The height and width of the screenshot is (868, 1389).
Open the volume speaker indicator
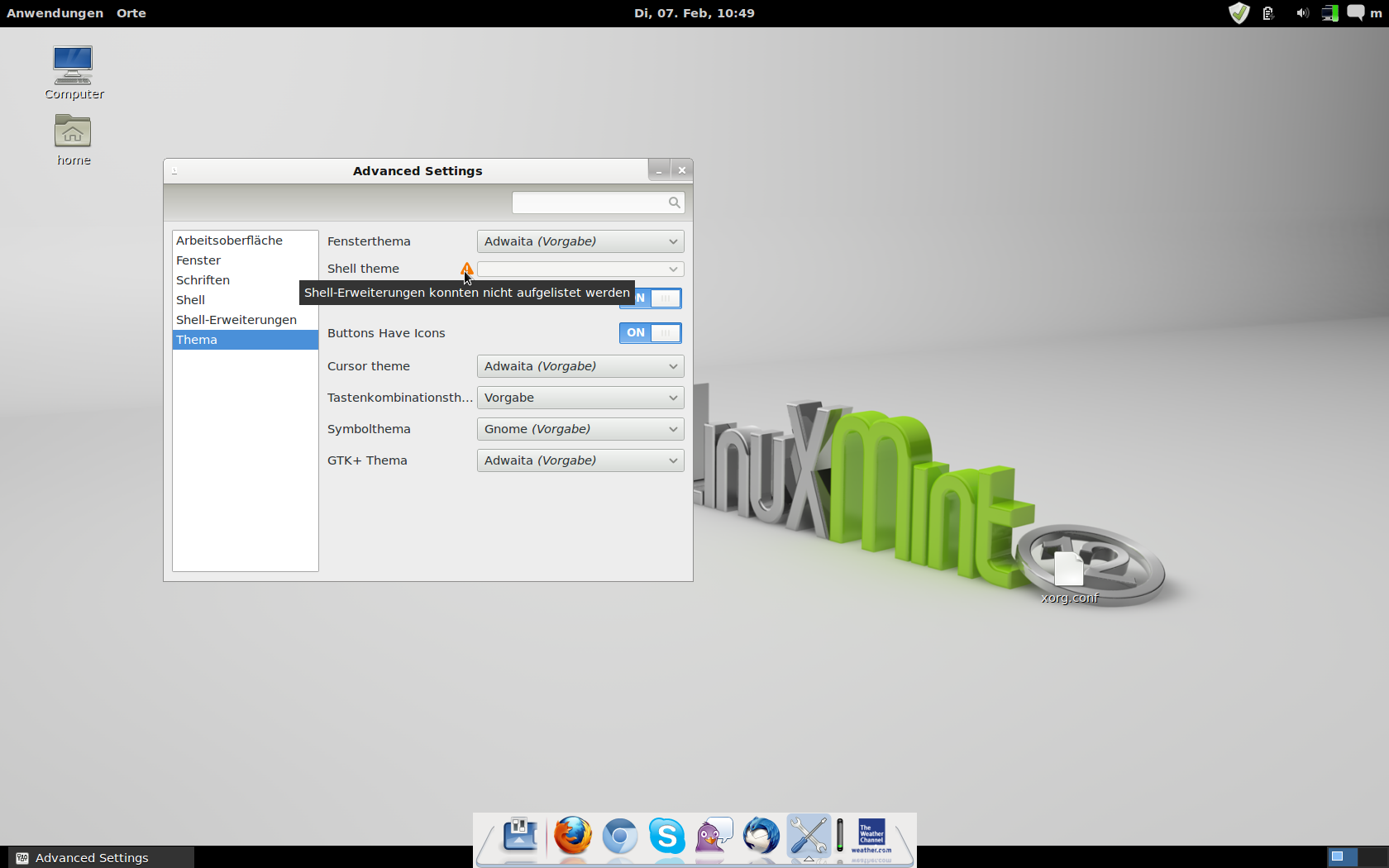pyautogui.click(x=1302, y=13)
